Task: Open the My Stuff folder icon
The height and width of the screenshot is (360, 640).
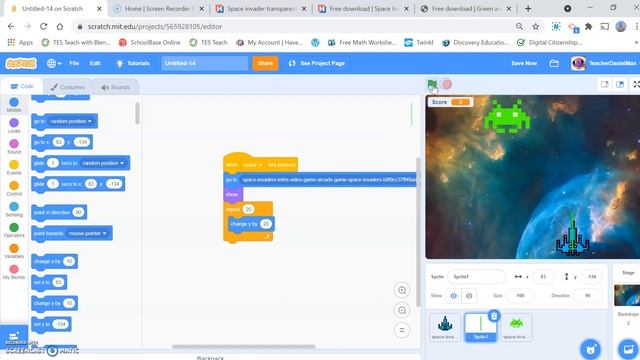Action: click(x=554, y=63)
